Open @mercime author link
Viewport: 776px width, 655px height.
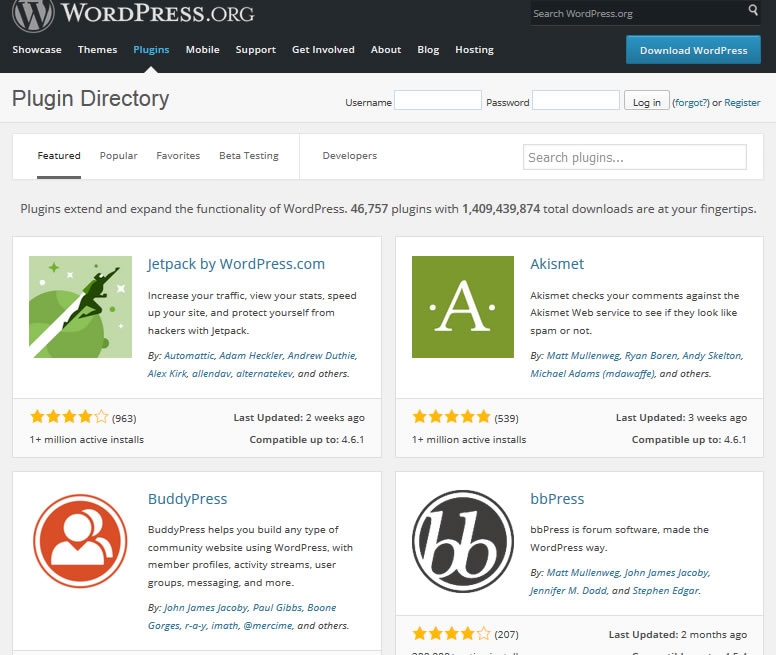click(x=268, y=625)
